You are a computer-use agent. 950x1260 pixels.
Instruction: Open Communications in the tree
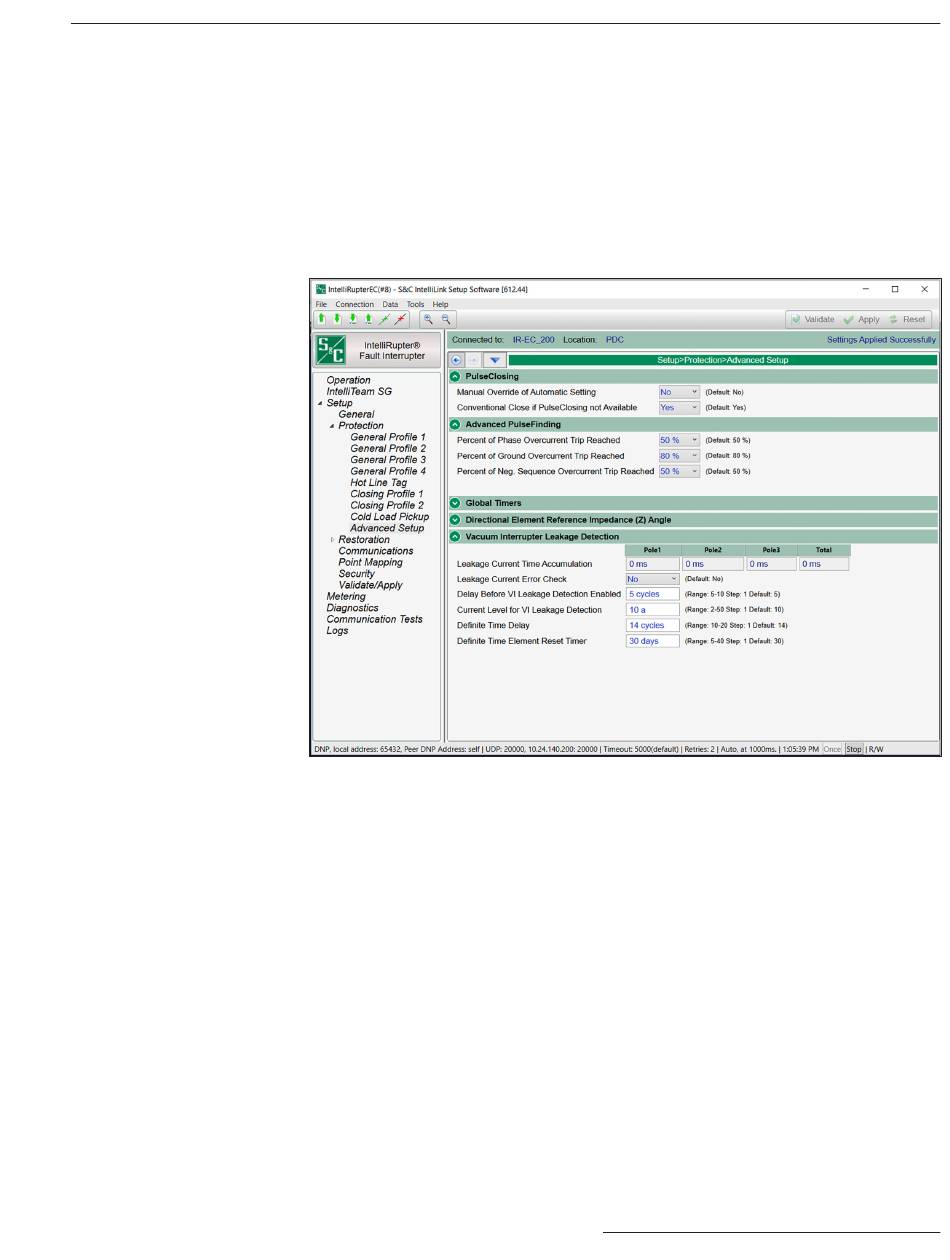pyautogui.click(x=375, y=551)
